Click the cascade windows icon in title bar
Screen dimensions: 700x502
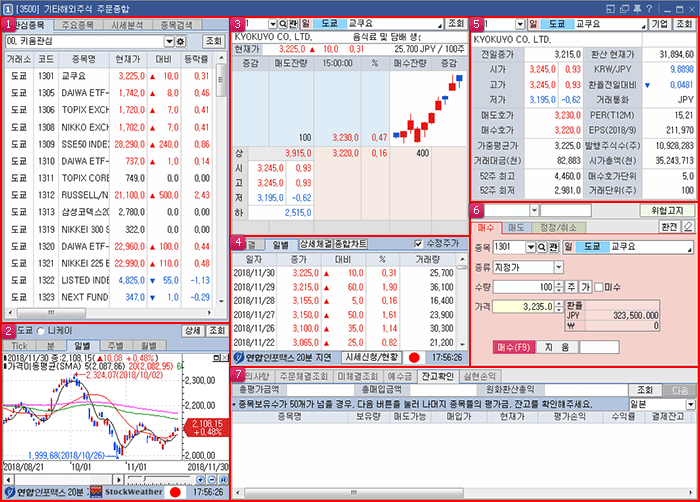click(x=624, y=8)
